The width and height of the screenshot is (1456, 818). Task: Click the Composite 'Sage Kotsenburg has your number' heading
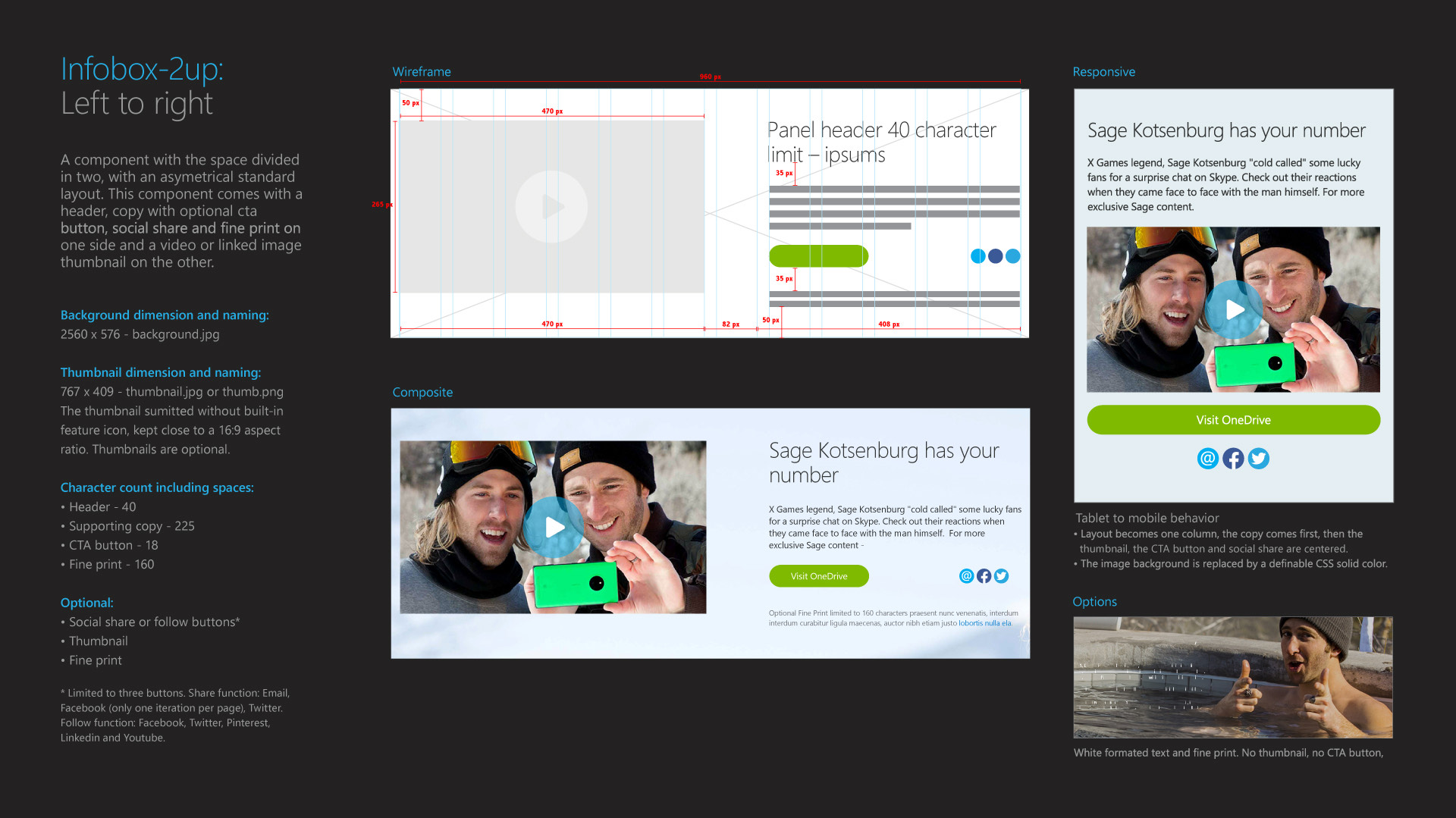point(883,462)
